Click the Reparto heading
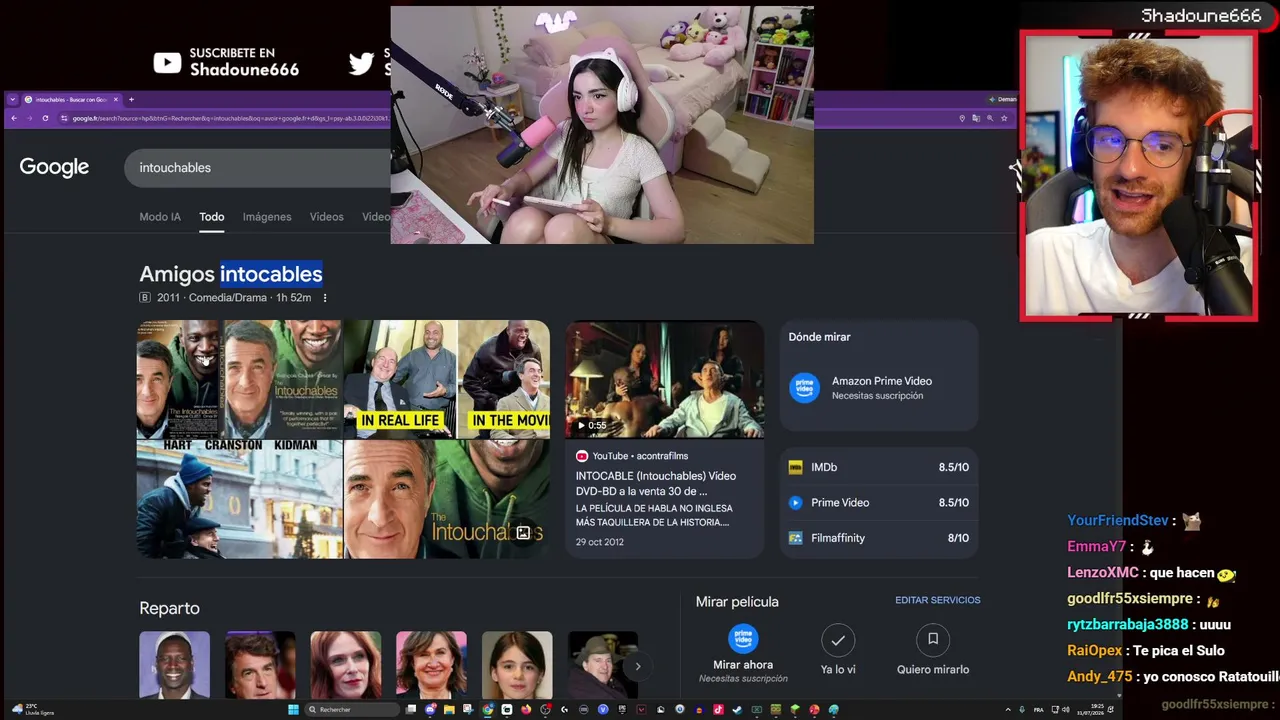The width and height of the screenshot is (1280, 720). pos(170,608)
